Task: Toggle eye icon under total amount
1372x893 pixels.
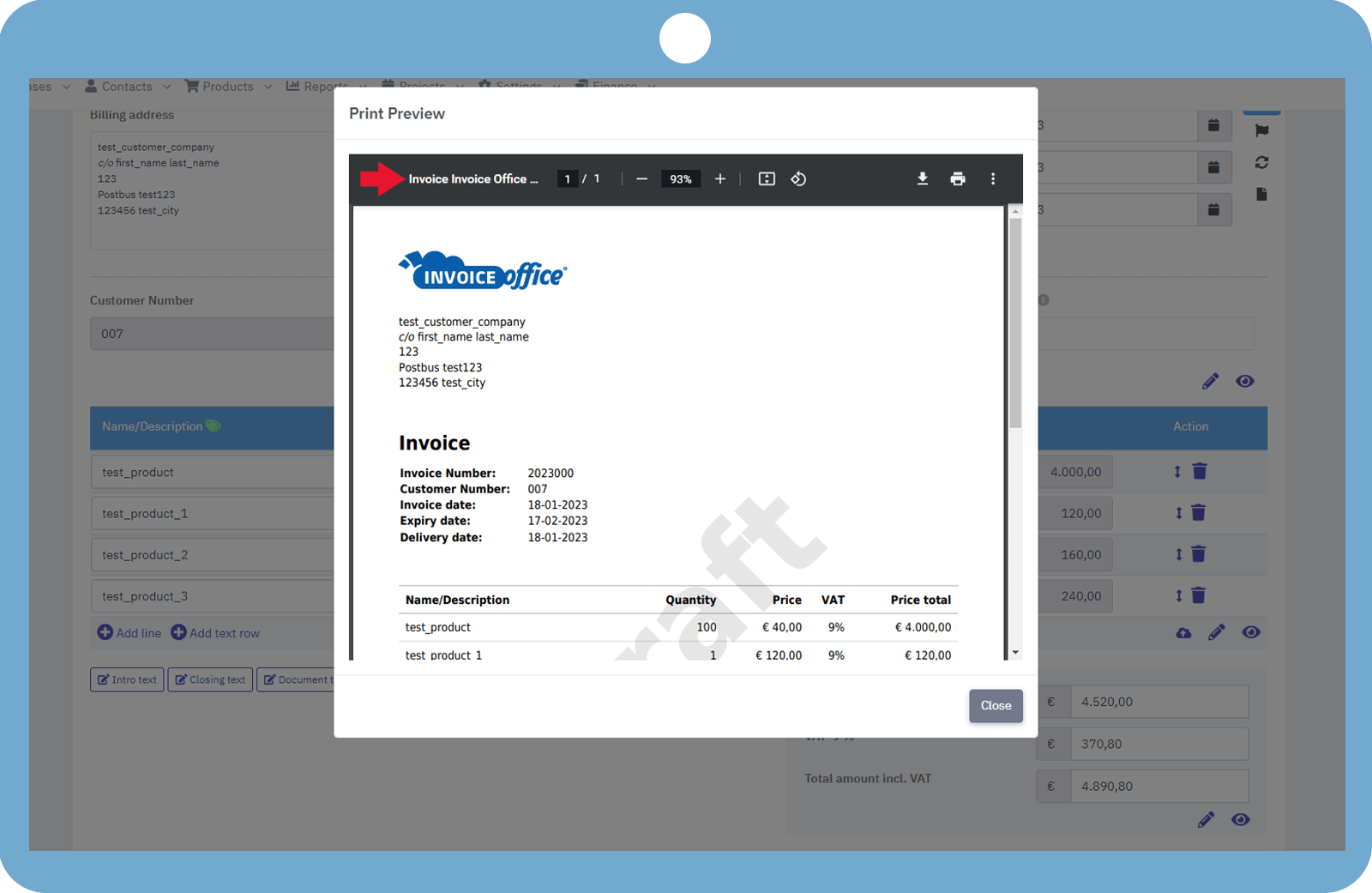Action: tap(1240, 819)
